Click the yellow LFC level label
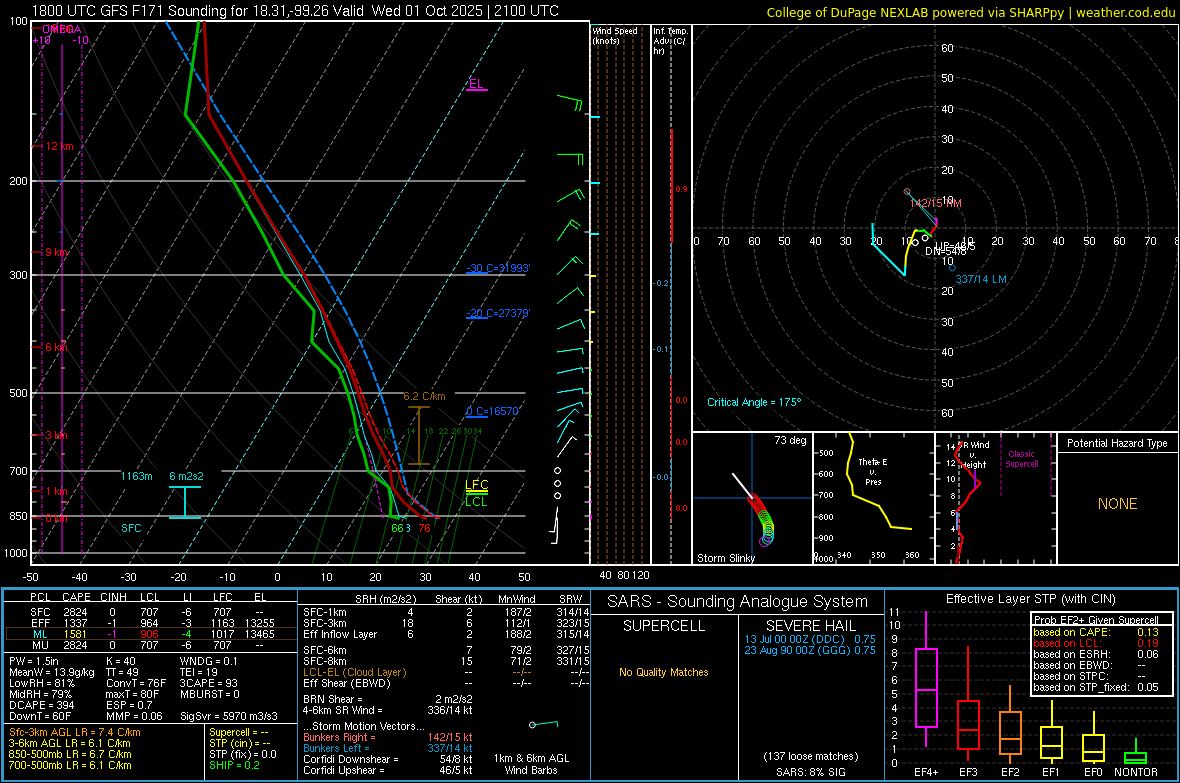The width and height of the screenshot is (1180, 783). click(476, 485)
